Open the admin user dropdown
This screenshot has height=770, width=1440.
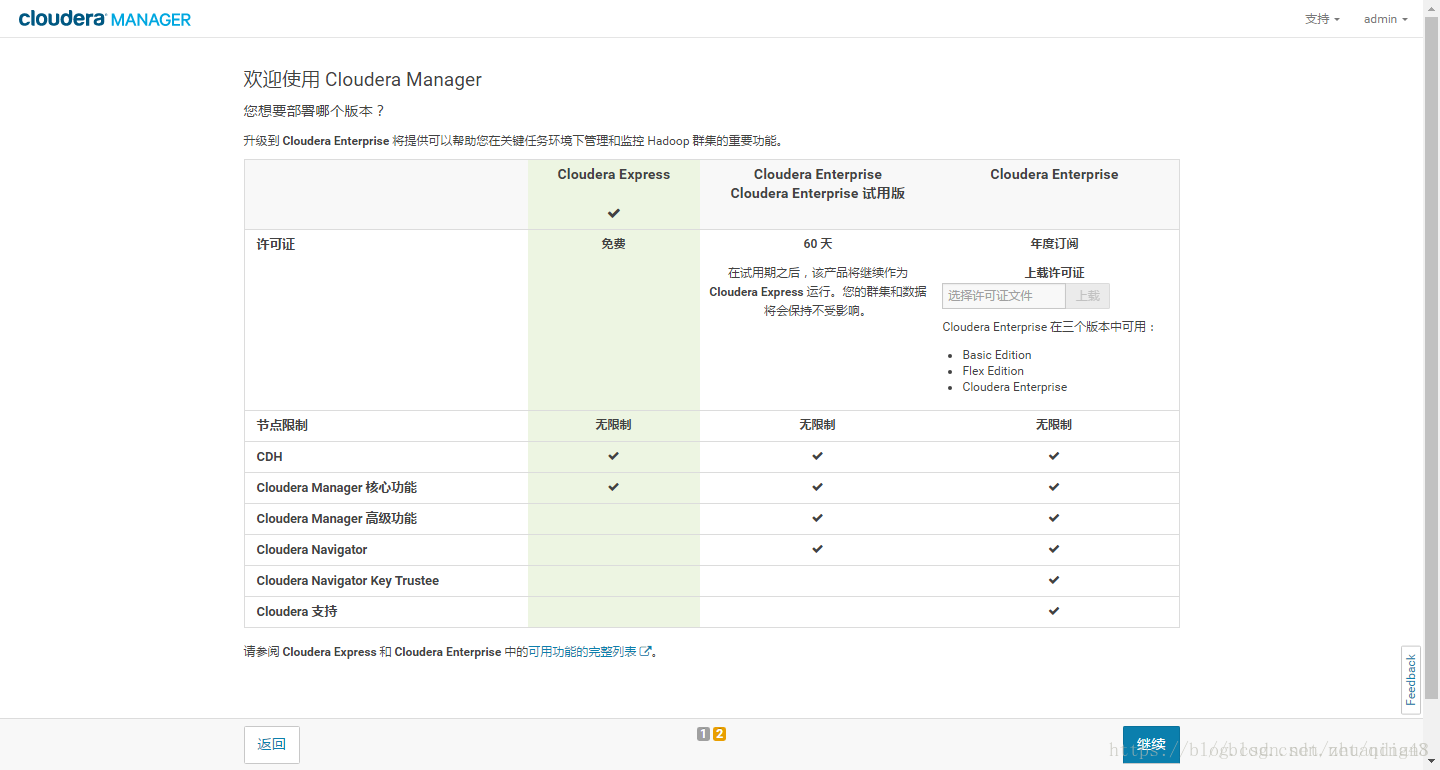tap(1385, 19)
